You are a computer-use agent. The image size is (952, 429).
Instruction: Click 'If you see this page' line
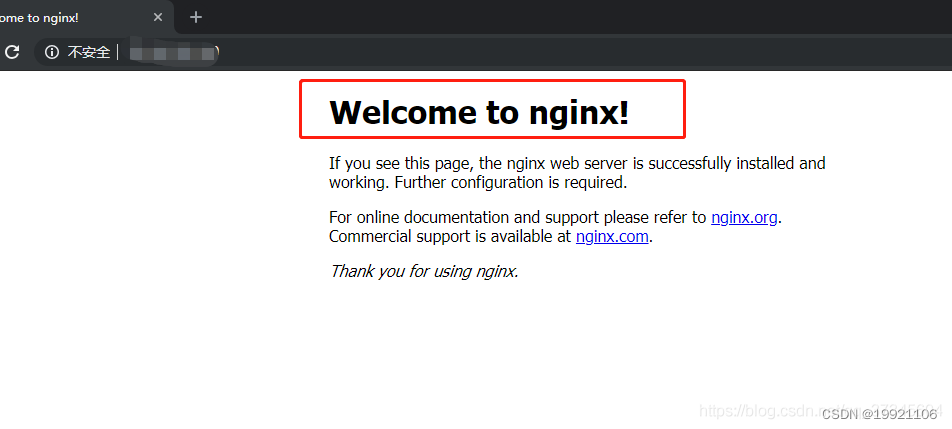coord(577,164)
